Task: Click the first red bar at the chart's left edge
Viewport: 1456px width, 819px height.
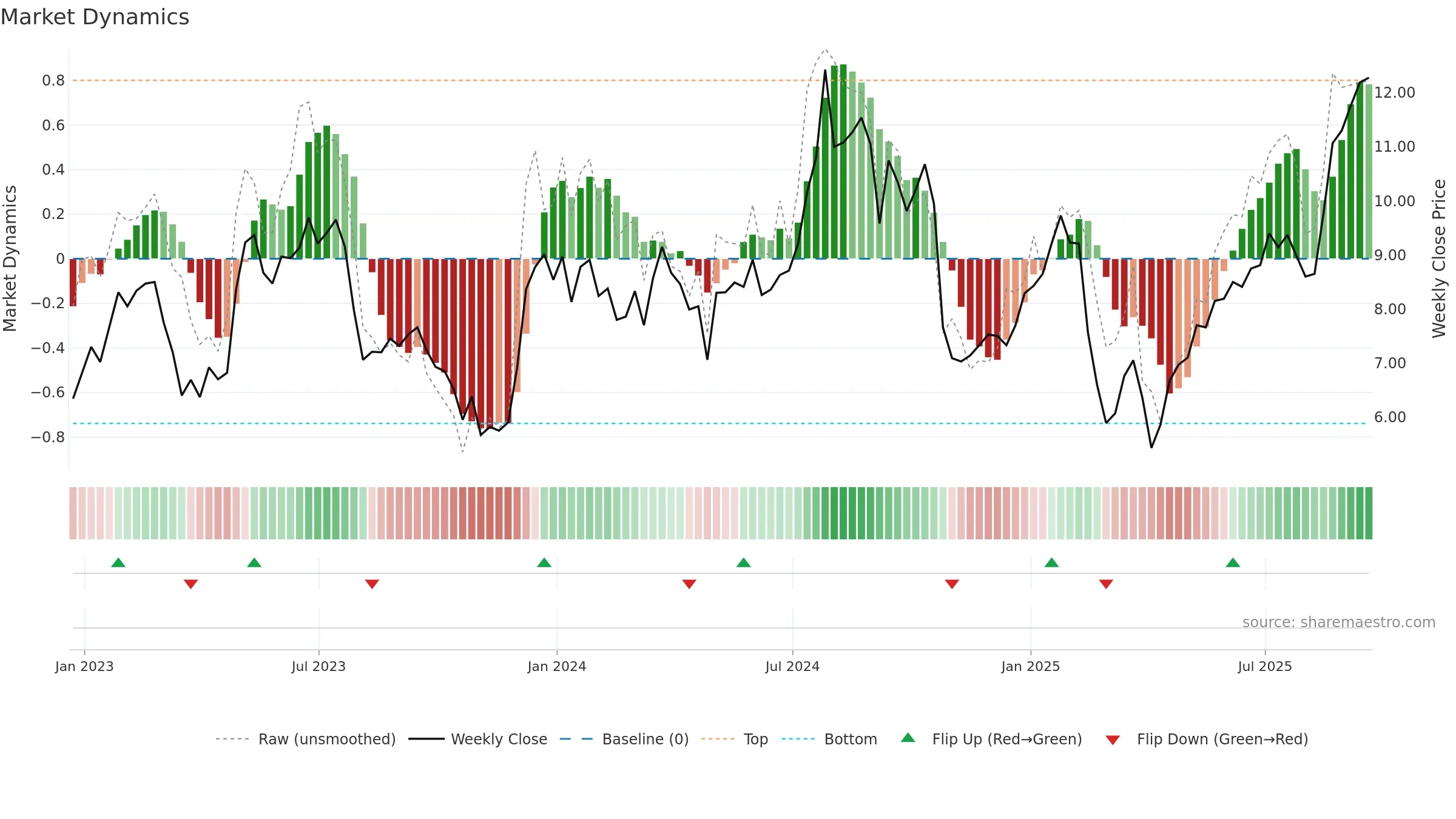Action: point(73,282)
